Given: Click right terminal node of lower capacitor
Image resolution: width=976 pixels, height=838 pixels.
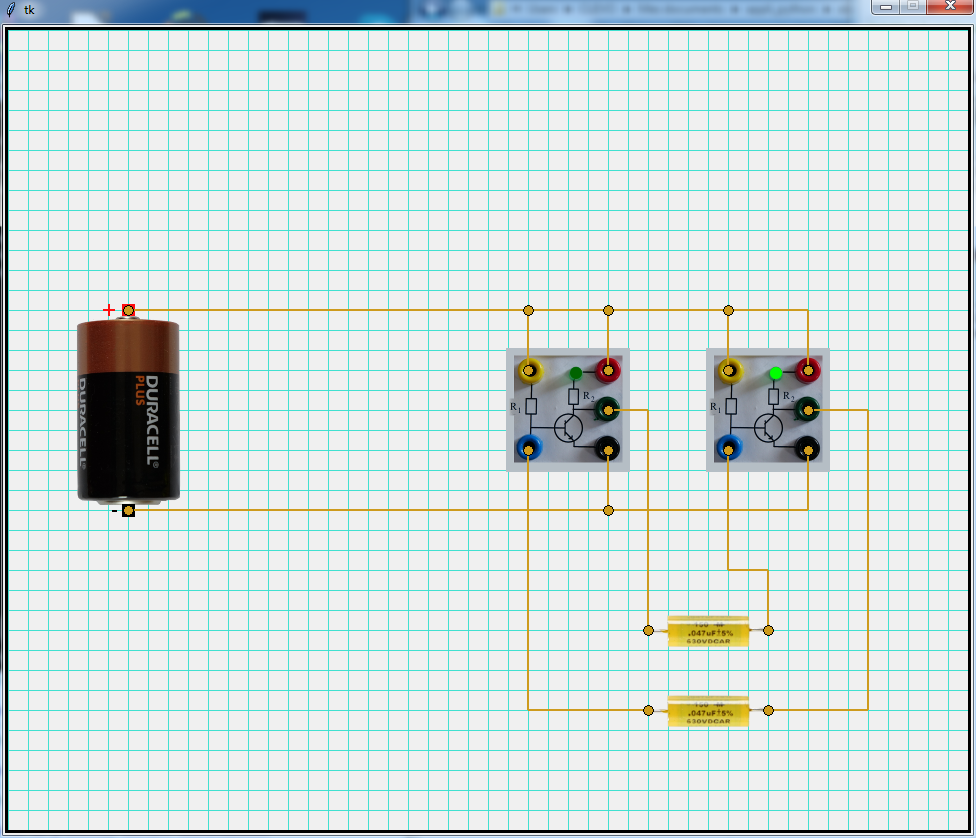Looking at the screenshot, I should point(768,710).
